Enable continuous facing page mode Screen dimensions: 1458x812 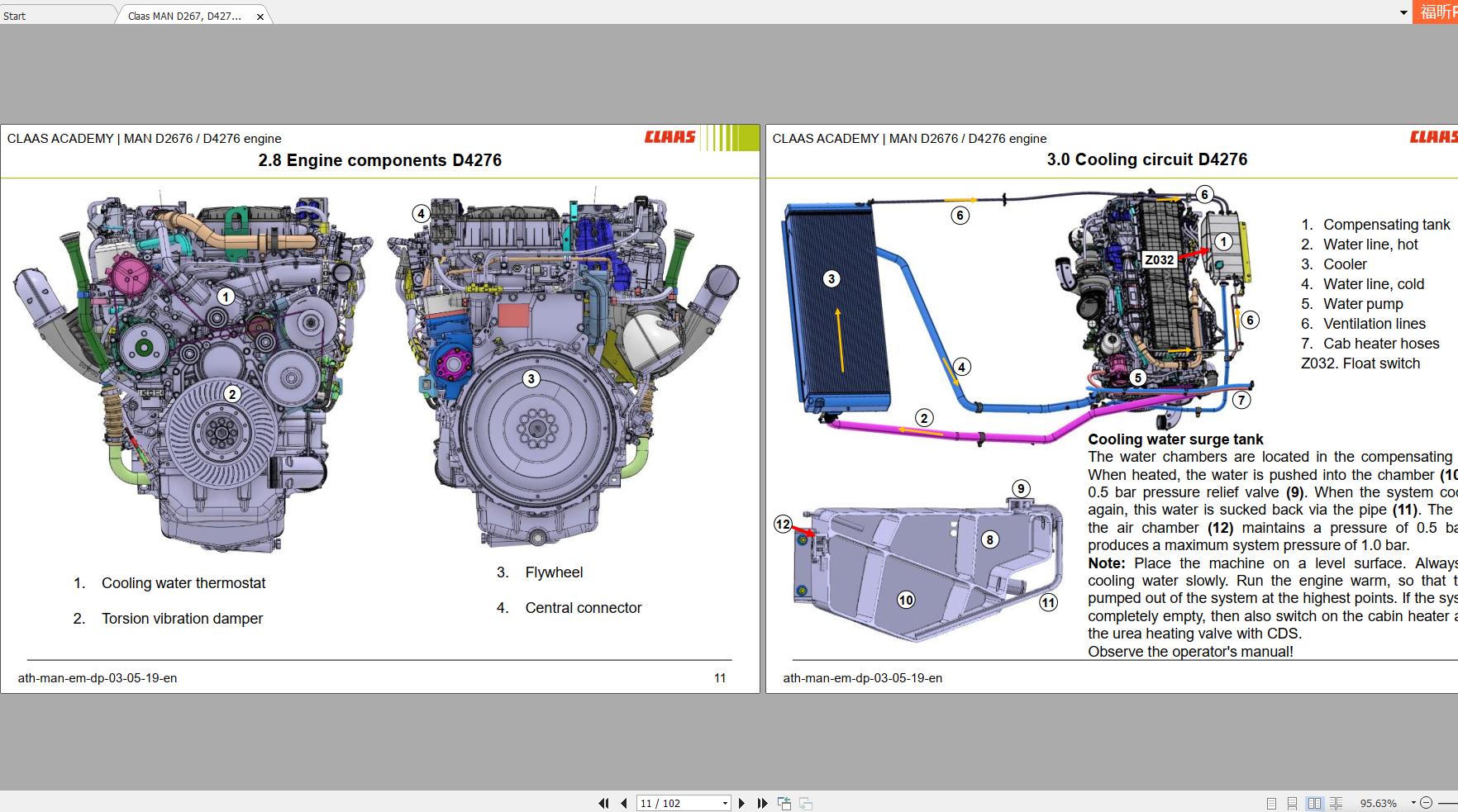coord(1336,802)
